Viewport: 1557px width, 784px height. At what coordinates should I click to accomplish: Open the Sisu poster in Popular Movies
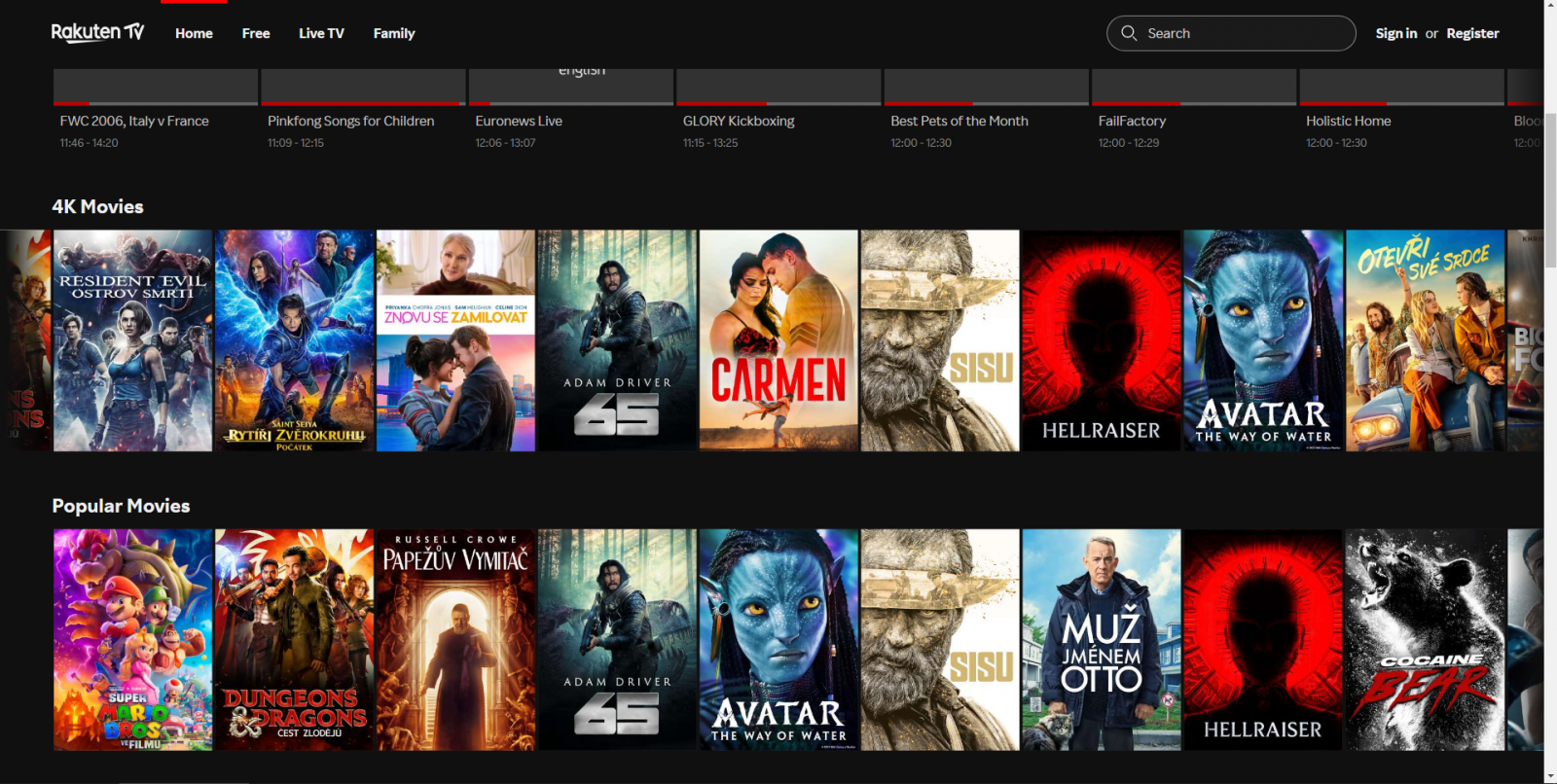(x=940, y=640)
